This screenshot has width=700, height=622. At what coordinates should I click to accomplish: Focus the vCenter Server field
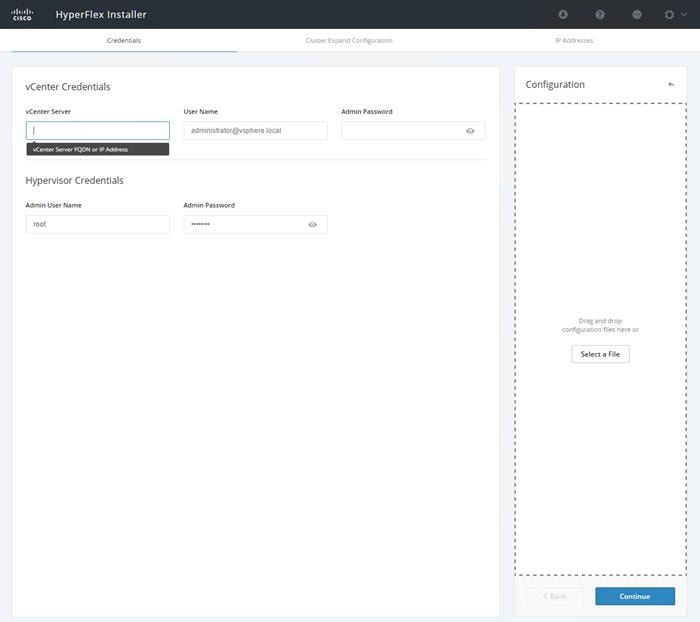tap(98, 130)
